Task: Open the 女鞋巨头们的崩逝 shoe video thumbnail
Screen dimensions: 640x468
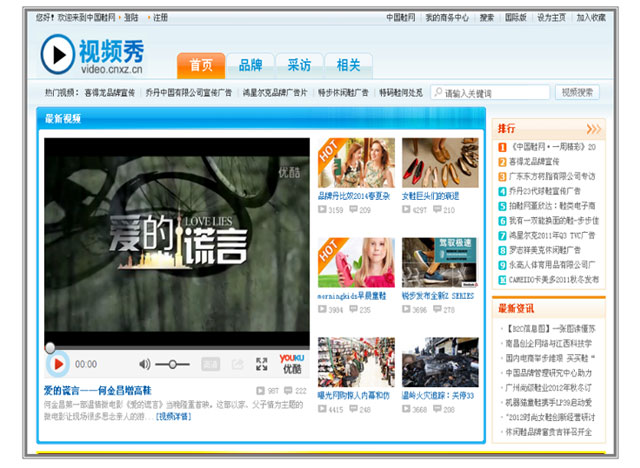Action: point(440,163)
